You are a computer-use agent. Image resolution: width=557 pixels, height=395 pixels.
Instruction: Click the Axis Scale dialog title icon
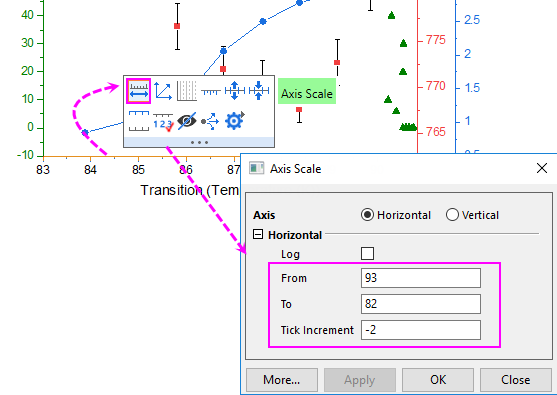pyautogui.click(x=256, y=168)
